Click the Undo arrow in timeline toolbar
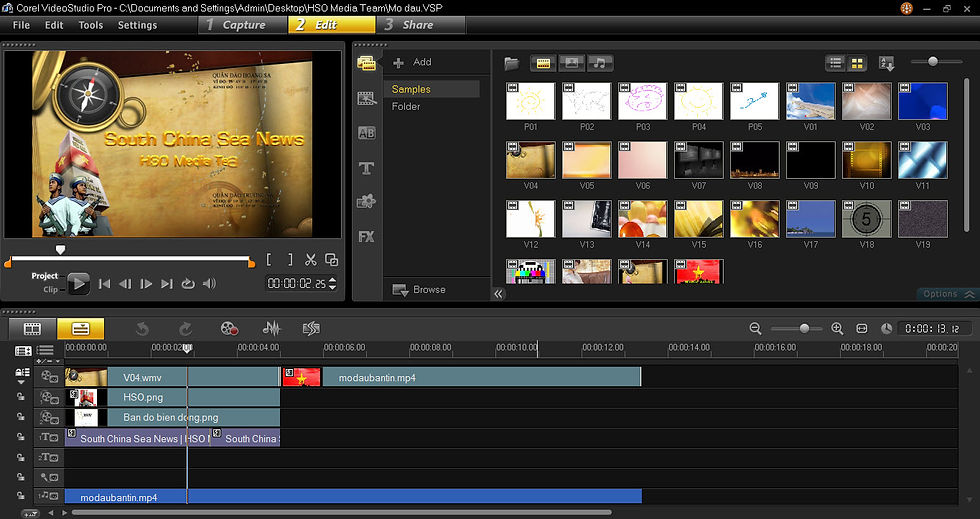This screenshot has width=980, height=519. click(142, 329)
